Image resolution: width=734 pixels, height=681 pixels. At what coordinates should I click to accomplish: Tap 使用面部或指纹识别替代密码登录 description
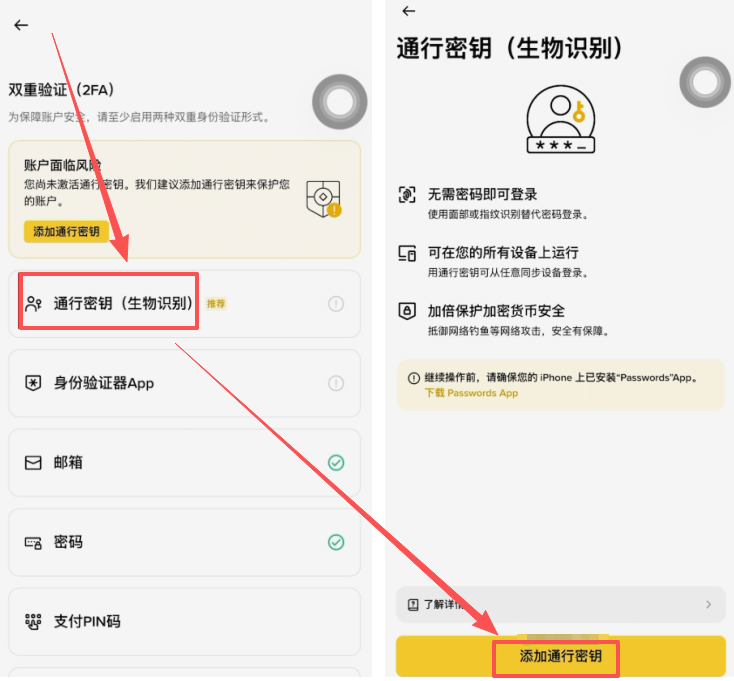click(508, 215)
